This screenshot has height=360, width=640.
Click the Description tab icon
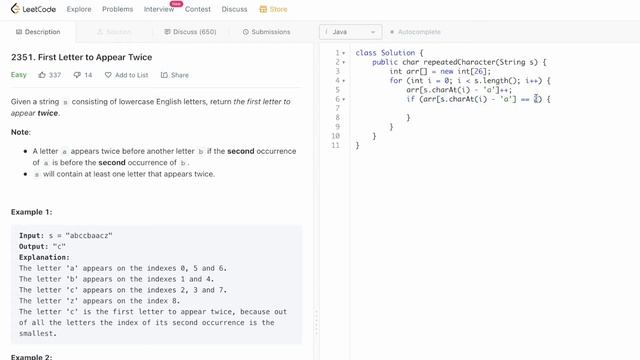(19, 32)
